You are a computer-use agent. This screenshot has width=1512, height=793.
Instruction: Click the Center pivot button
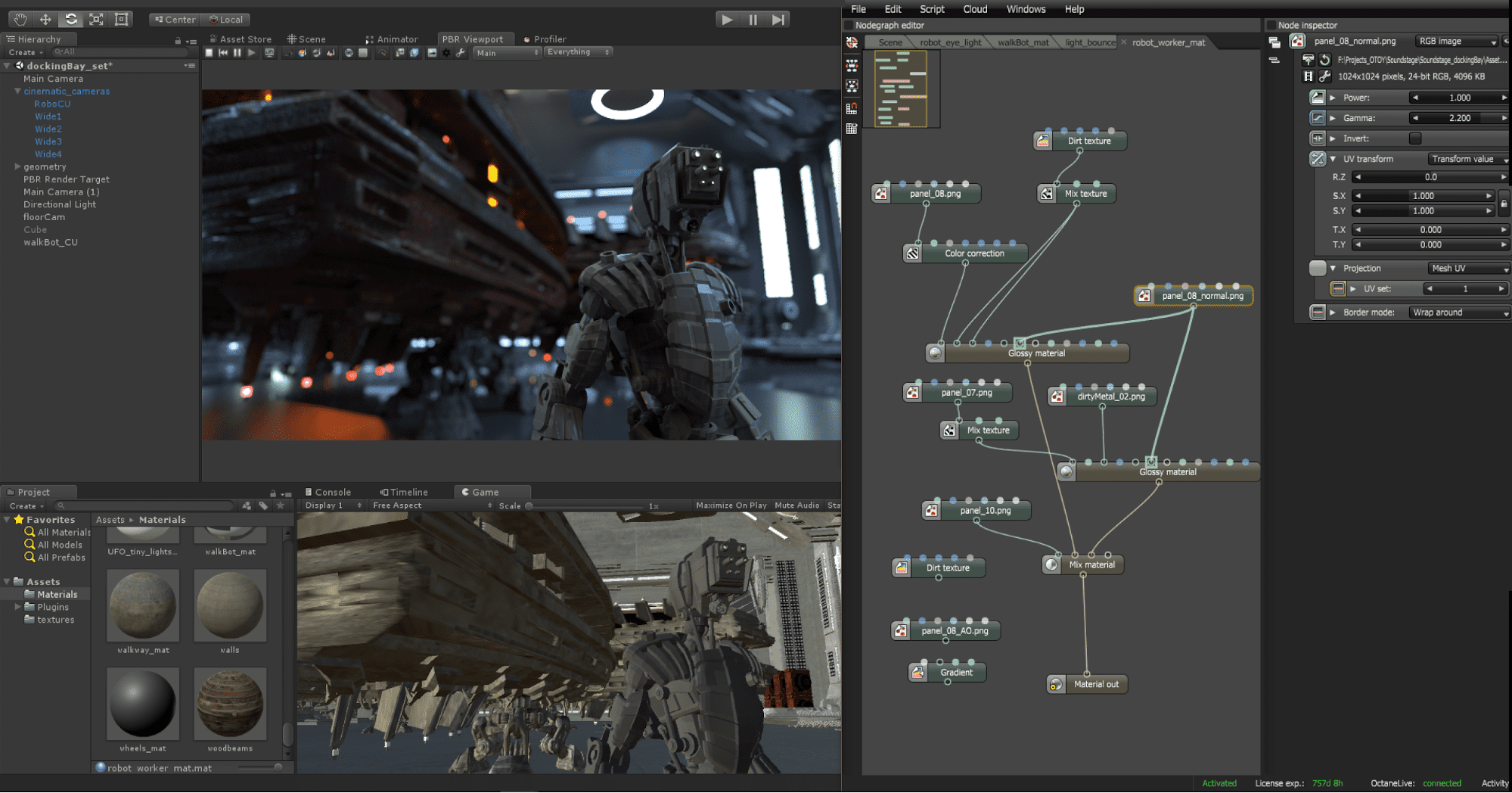pyautogui.click(x=173, y=19)
